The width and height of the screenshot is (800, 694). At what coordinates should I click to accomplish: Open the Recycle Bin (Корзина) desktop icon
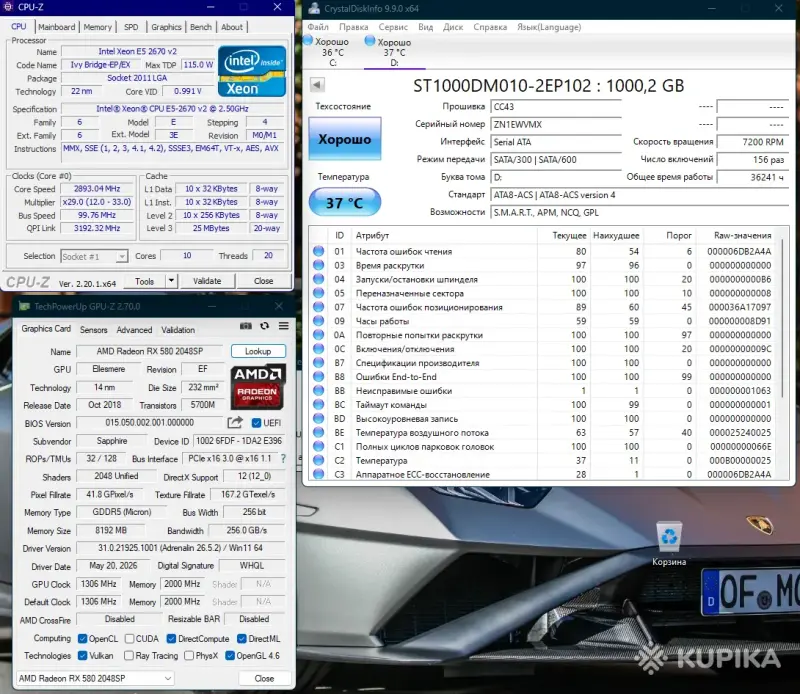[x=669, y=543]
